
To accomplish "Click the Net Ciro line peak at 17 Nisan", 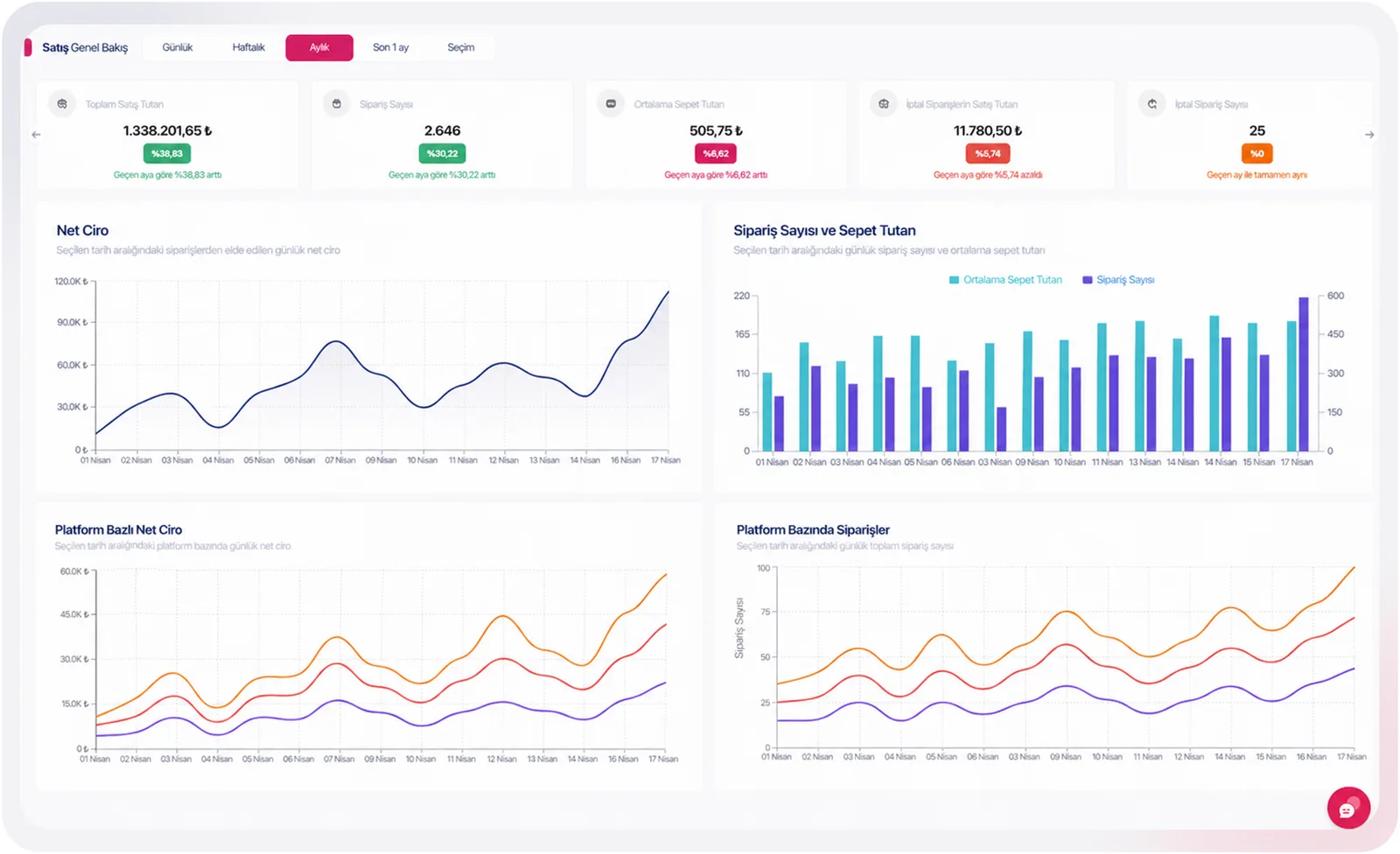I will 668,292.
